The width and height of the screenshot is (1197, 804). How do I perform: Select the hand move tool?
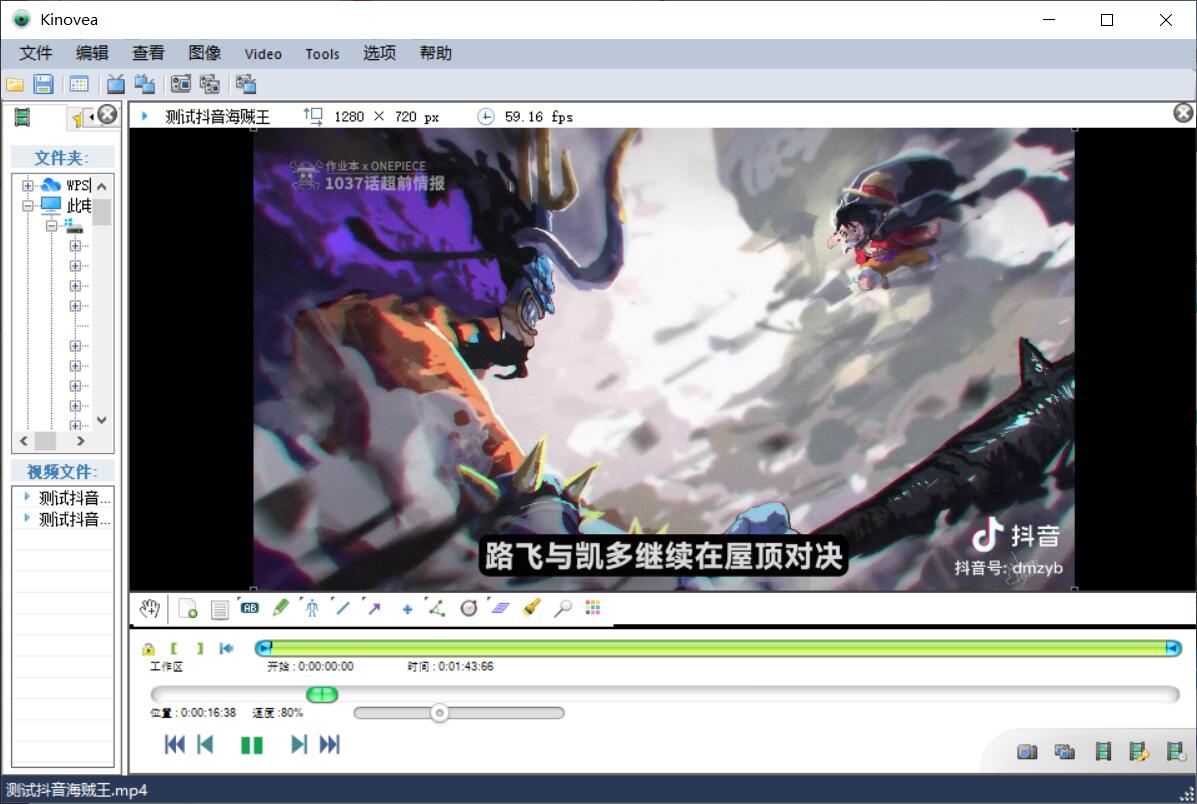(150, 609)
